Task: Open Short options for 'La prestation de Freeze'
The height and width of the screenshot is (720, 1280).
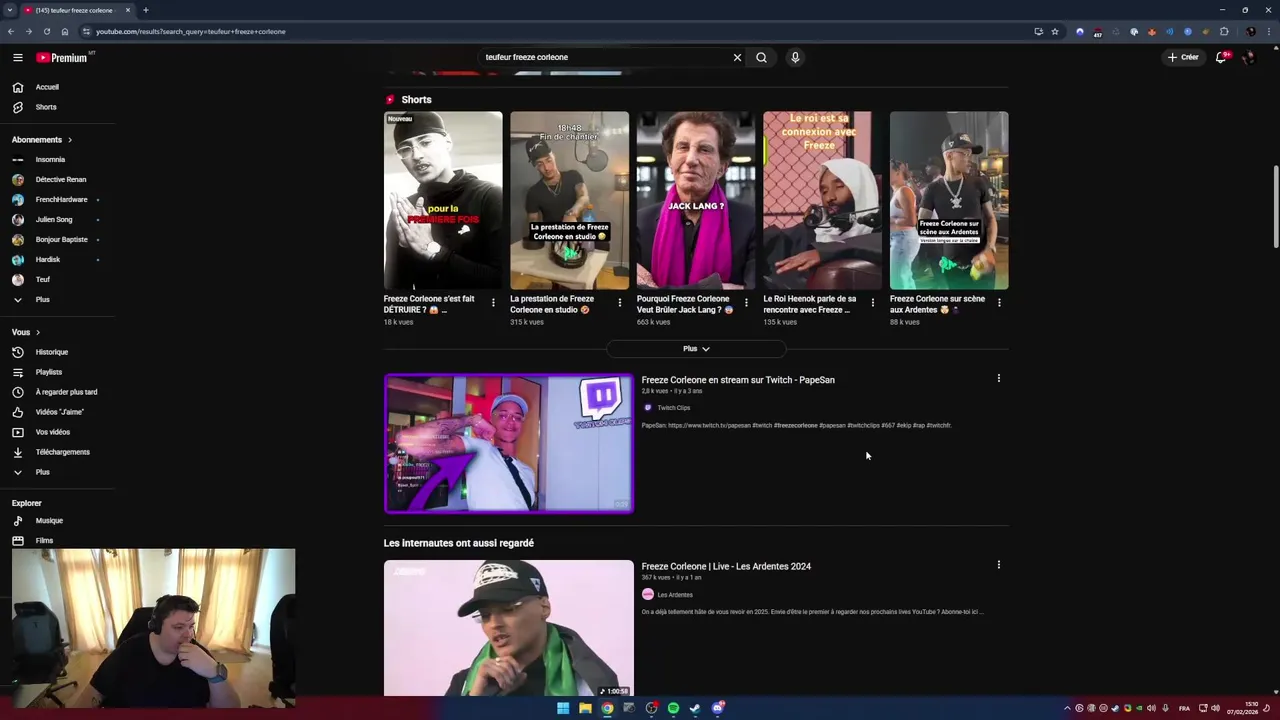Action: 619,303
